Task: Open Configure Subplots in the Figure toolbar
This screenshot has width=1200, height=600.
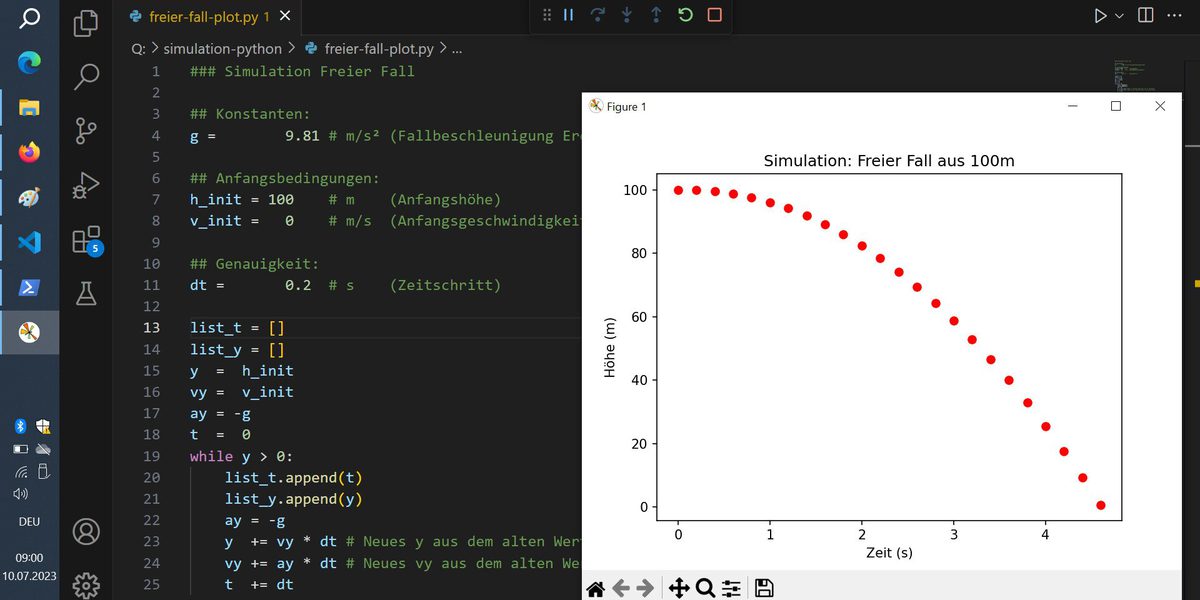Action: [x=731, y=588]
